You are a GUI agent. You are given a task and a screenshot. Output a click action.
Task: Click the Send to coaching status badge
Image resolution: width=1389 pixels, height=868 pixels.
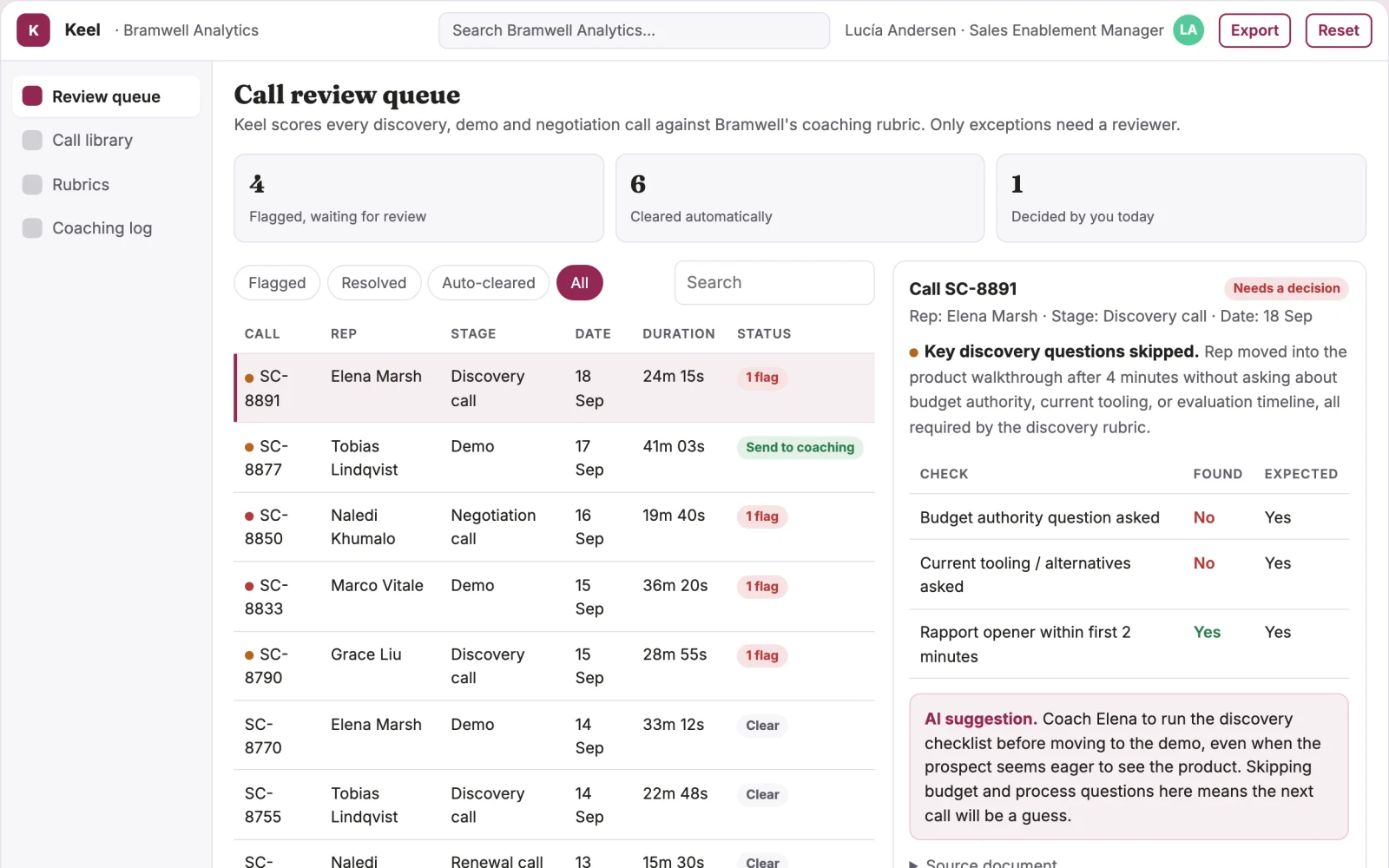[x=800, y=447]
